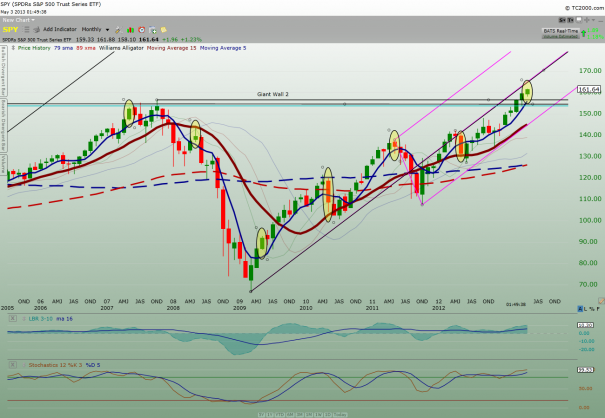The height and width of the screenshot is (418, 605).
Task: Click the Price History indicator label
Action: tap(34, 48)
